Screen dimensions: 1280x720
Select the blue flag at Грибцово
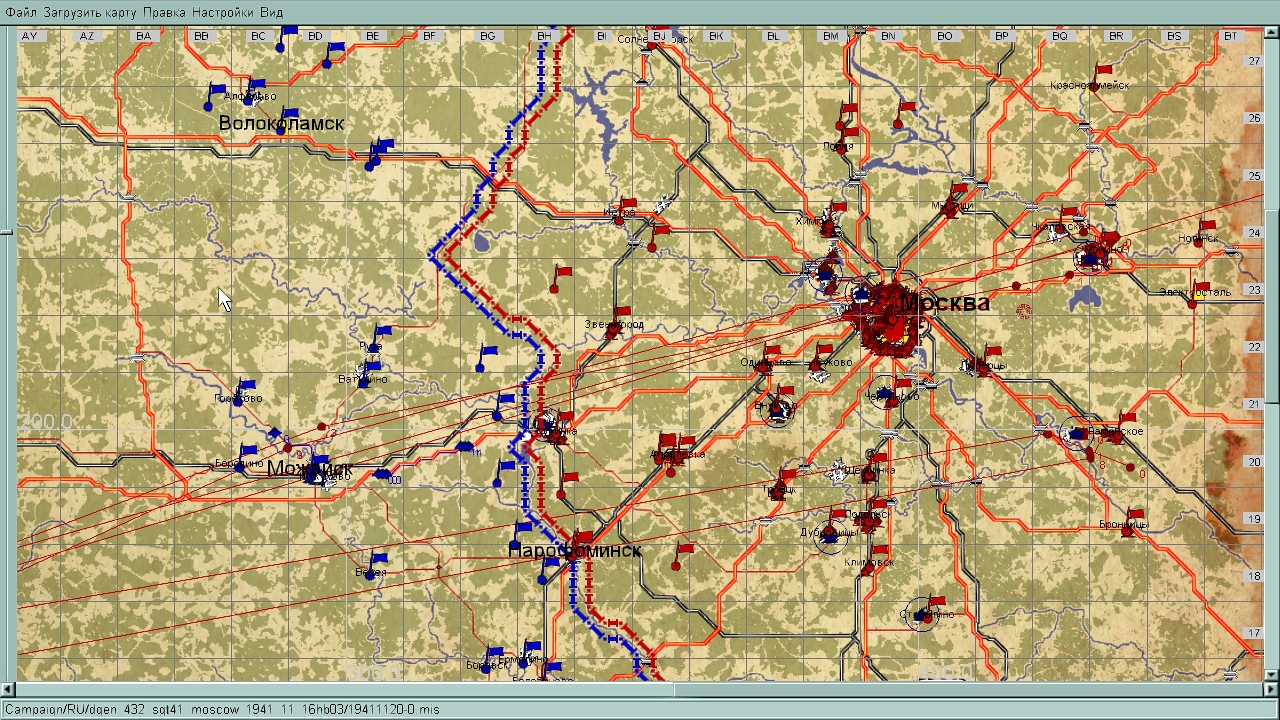(243, 391)
